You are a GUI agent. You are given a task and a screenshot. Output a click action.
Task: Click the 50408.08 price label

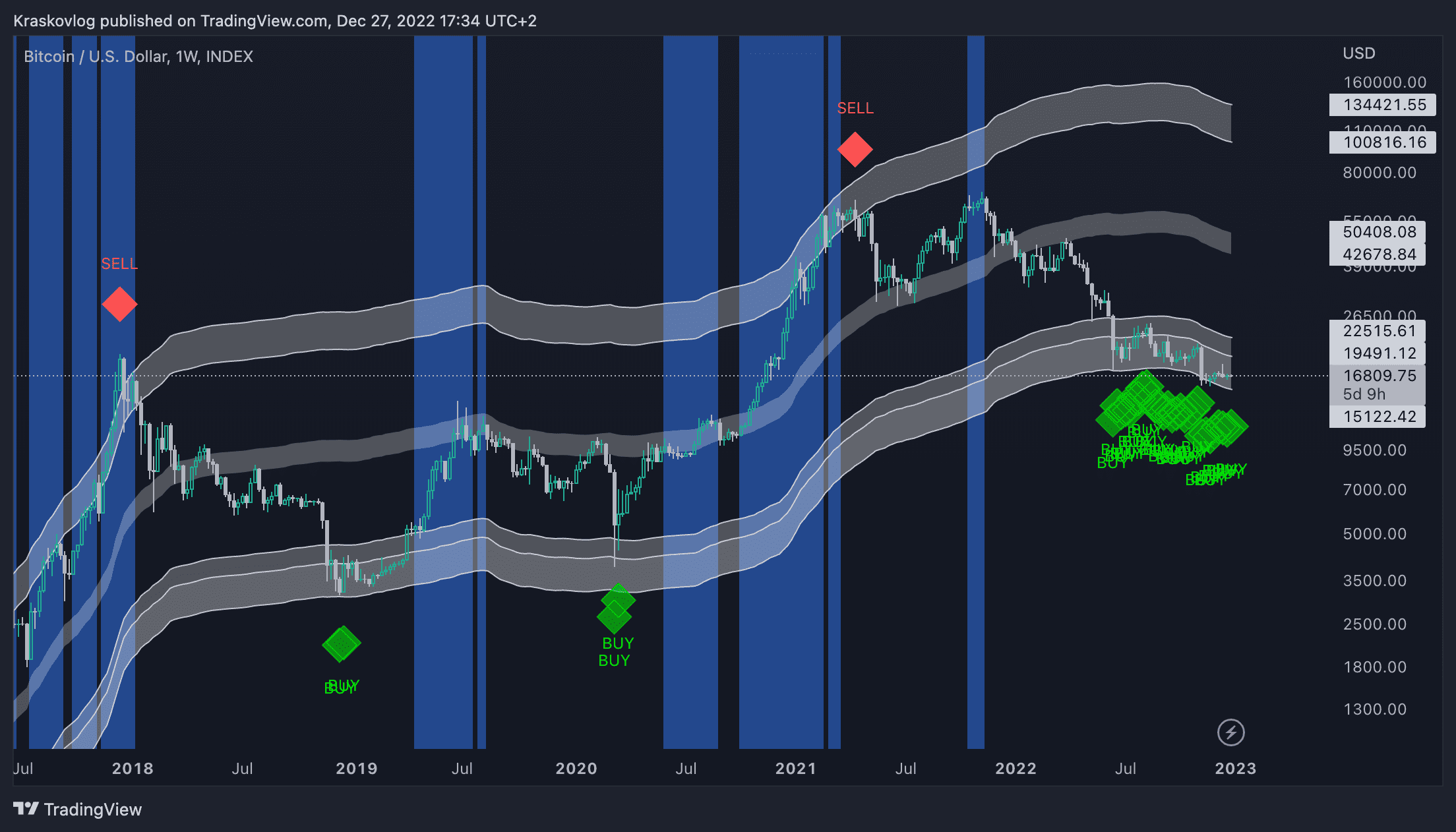[x=1378, y=232]
